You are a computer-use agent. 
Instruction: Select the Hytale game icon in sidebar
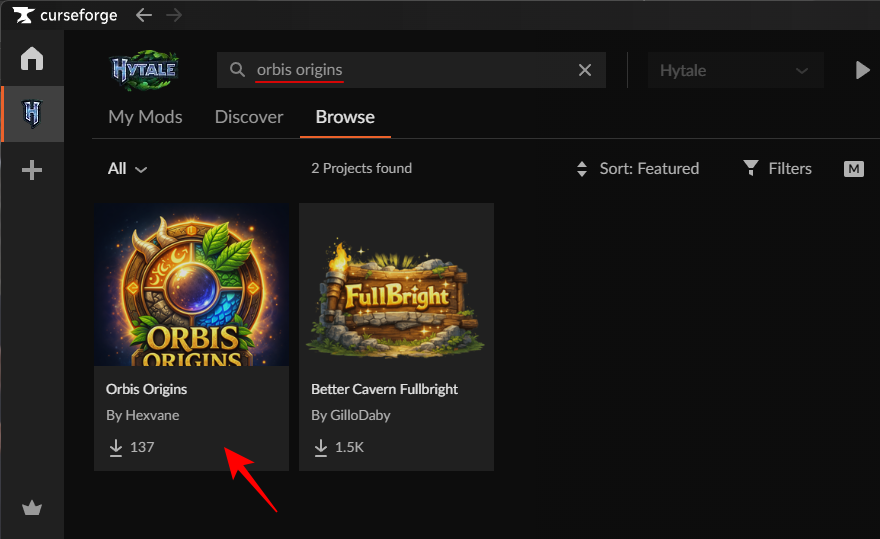(x=32, y=114)
